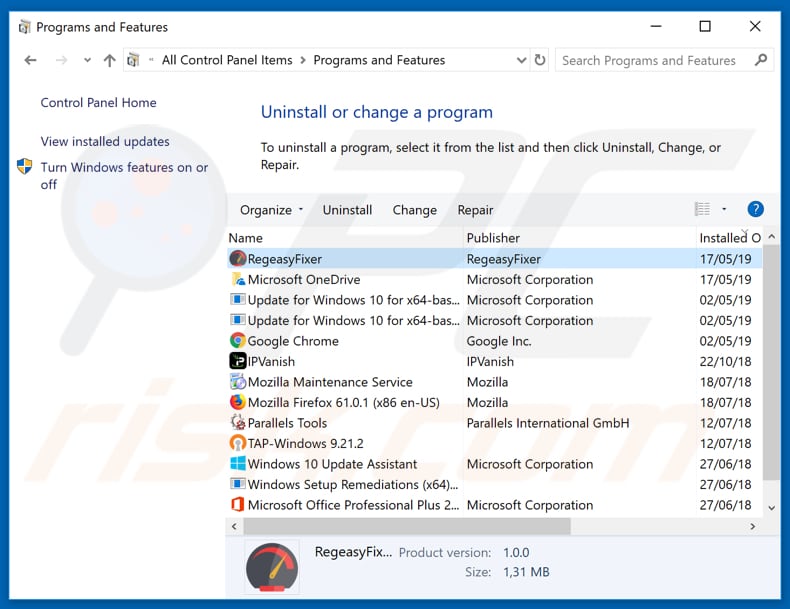
Task: Refresh the Programs and Features list
Action: (540, 60)
